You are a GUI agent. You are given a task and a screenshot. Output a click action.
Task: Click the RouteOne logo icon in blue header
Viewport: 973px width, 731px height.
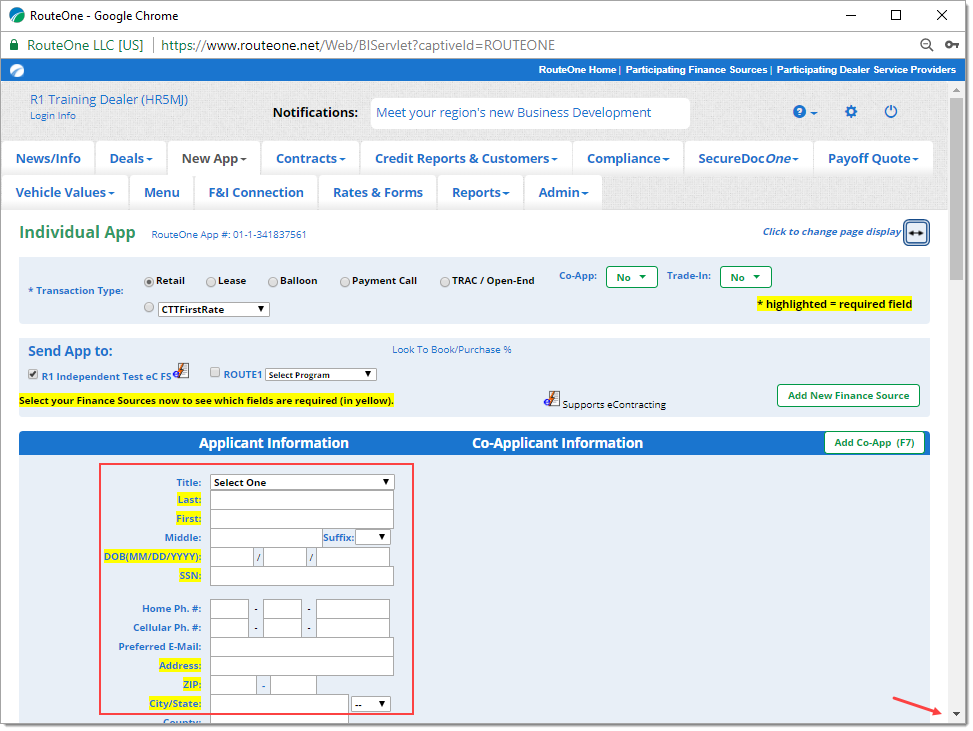click(x=17, y=71)
